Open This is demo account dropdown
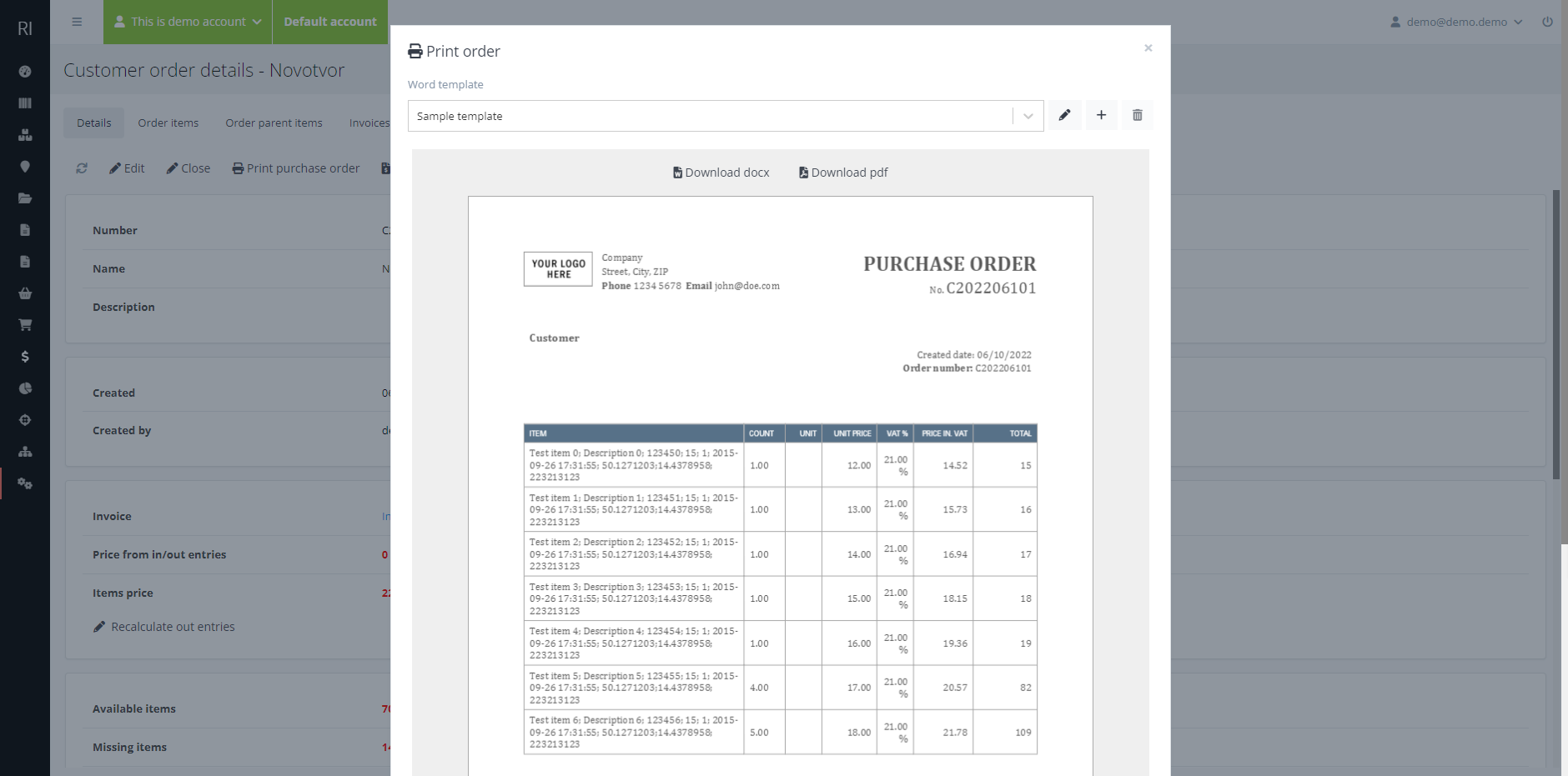Screen dimensions: 1568x776 (x=188, y=22)
